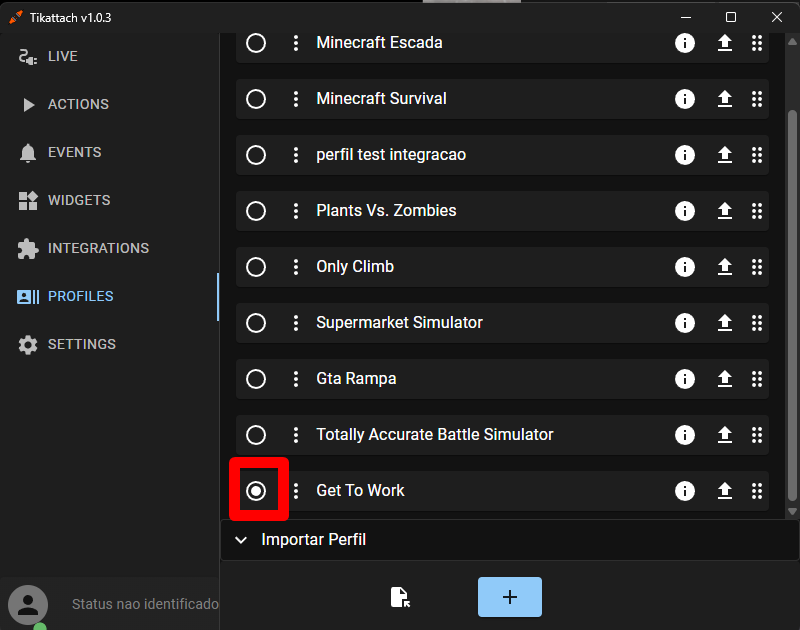Screen dimensions: 800x630
Task: Add a new profile with plus button
Action: pyautogui.click(x=510, y=597)
